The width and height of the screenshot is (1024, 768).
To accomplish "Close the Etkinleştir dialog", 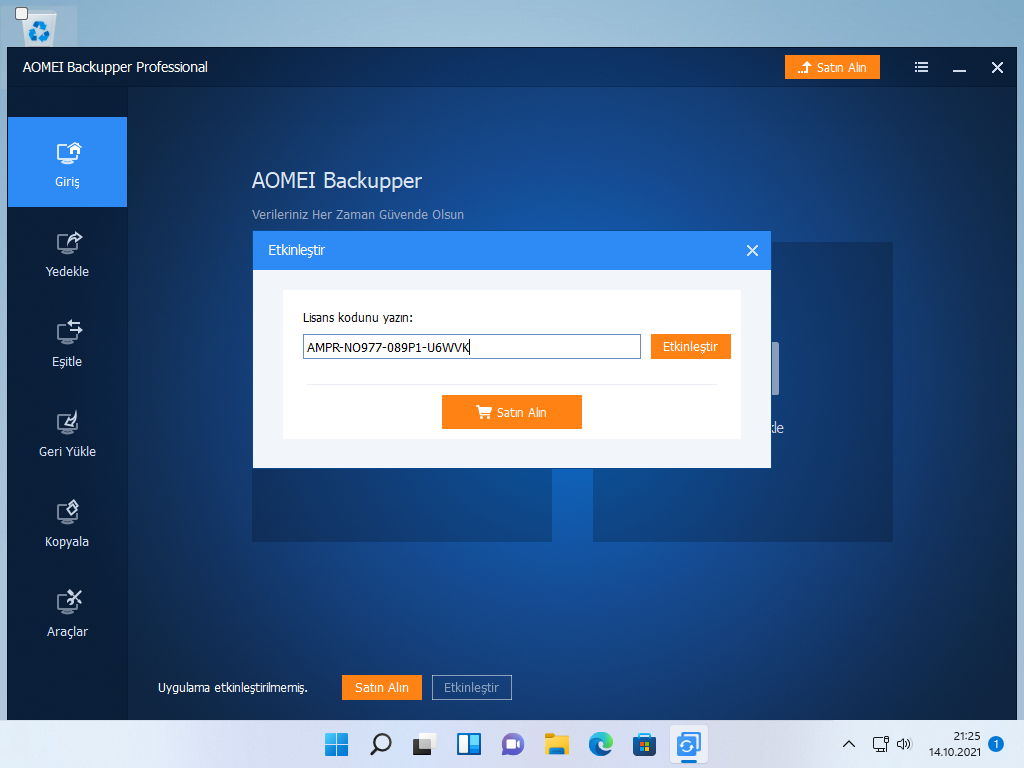I will point(752,251).
